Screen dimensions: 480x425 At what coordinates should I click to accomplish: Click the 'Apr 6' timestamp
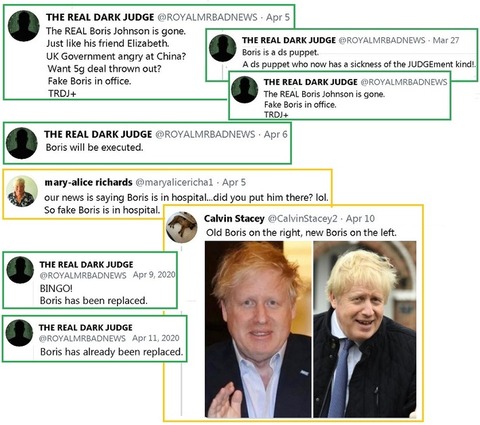tap(275, 134)
